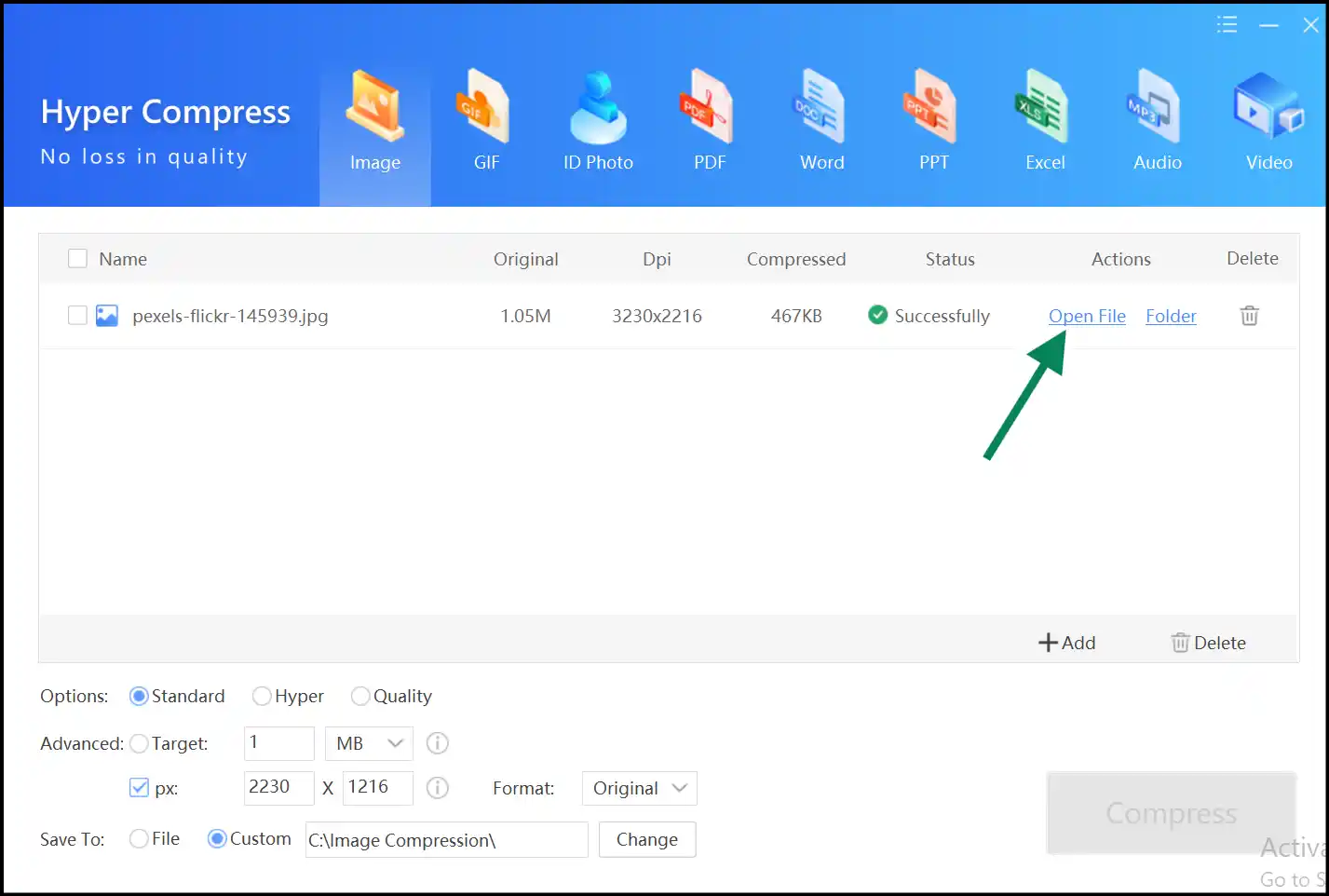Close the Hyper Compress window

pyautogui.click(x=1310, y=25)
